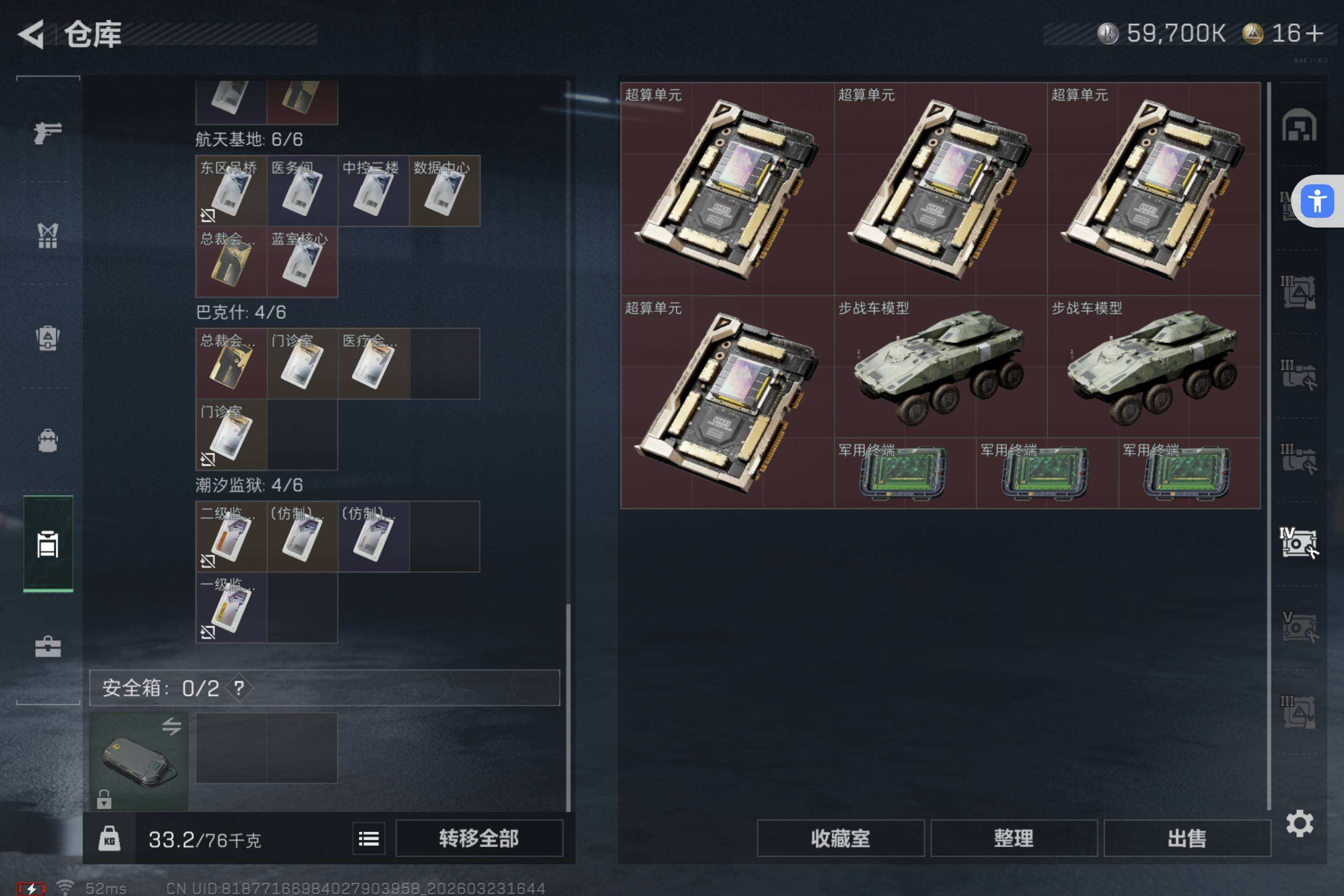Open the backpack category icon
The height and width of the screenshot is (896, 1344).
[48, 441]
